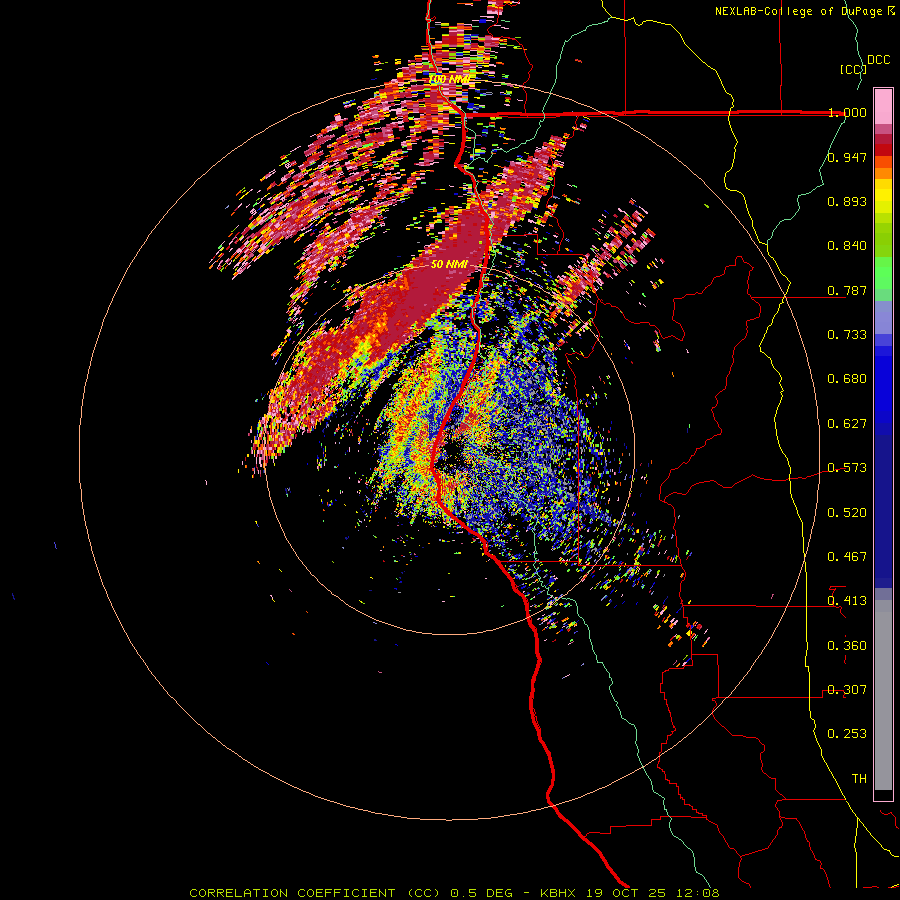This screenshot has width=900, height=900.
Task: Click the 0.947 legend value
Action: [x=847, y=157]
